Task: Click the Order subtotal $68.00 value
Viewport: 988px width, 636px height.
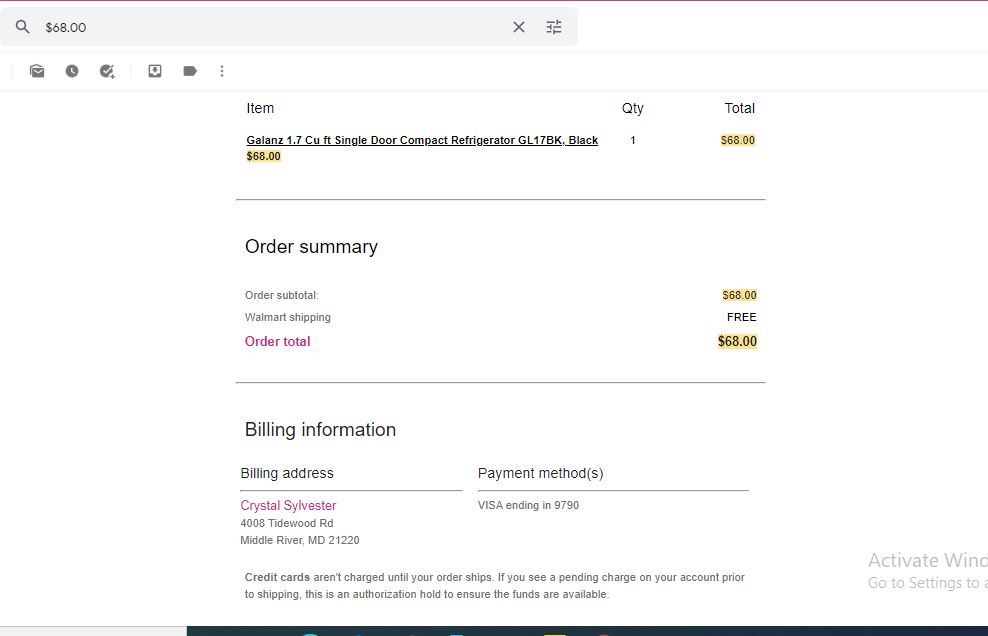Action: (739, 295)
